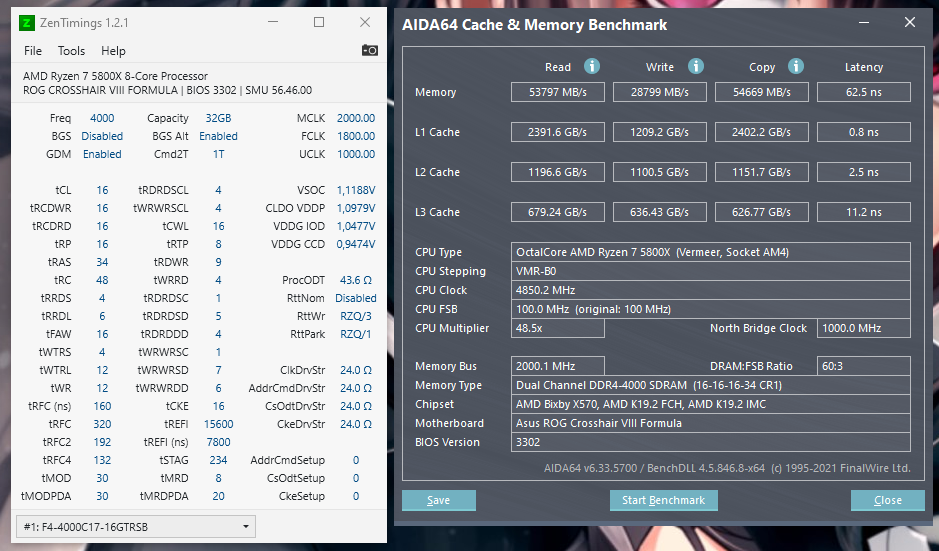Click the ZenTimings camera screenshot icon
939x551 pixels.
(x=369, y=50)
